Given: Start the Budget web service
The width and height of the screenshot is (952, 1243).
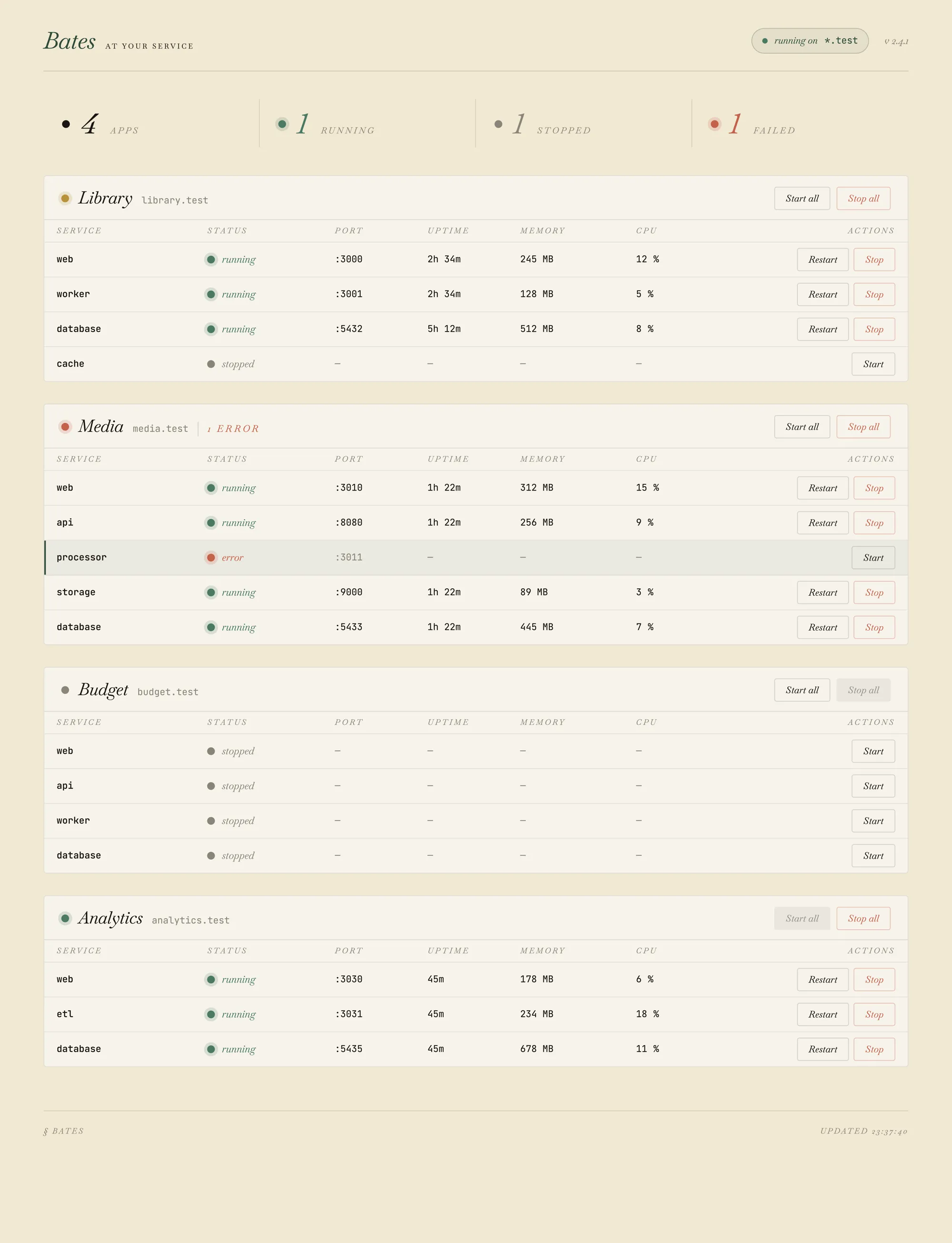Looking at the screenshot, I should tap(873, 751).
